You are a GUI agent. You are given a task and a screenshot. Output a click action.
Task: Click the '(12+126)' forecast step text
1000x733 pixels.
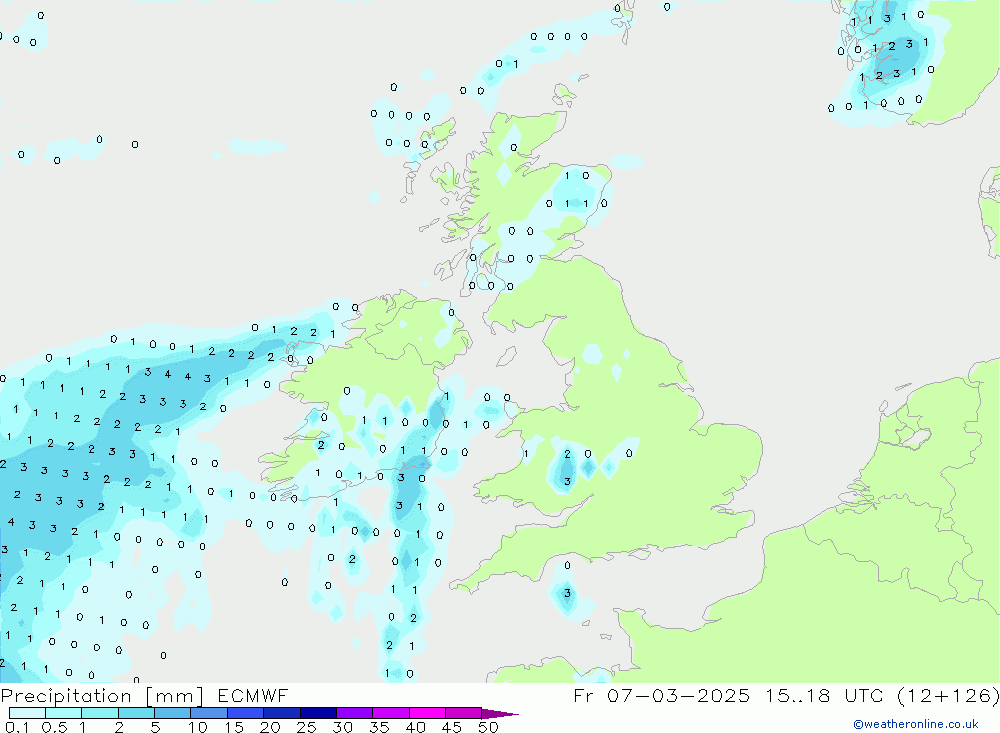pos(948,696)
